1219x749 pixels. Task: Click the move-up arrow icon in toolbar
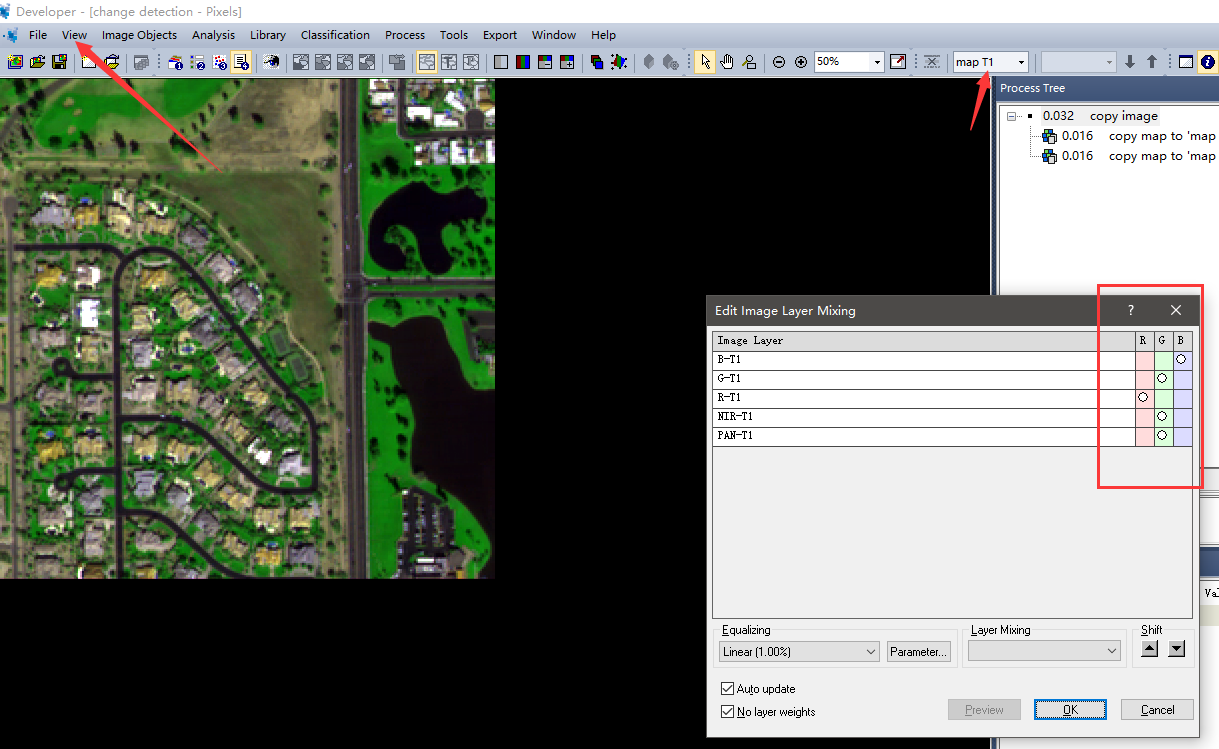tap(1152, 62)
